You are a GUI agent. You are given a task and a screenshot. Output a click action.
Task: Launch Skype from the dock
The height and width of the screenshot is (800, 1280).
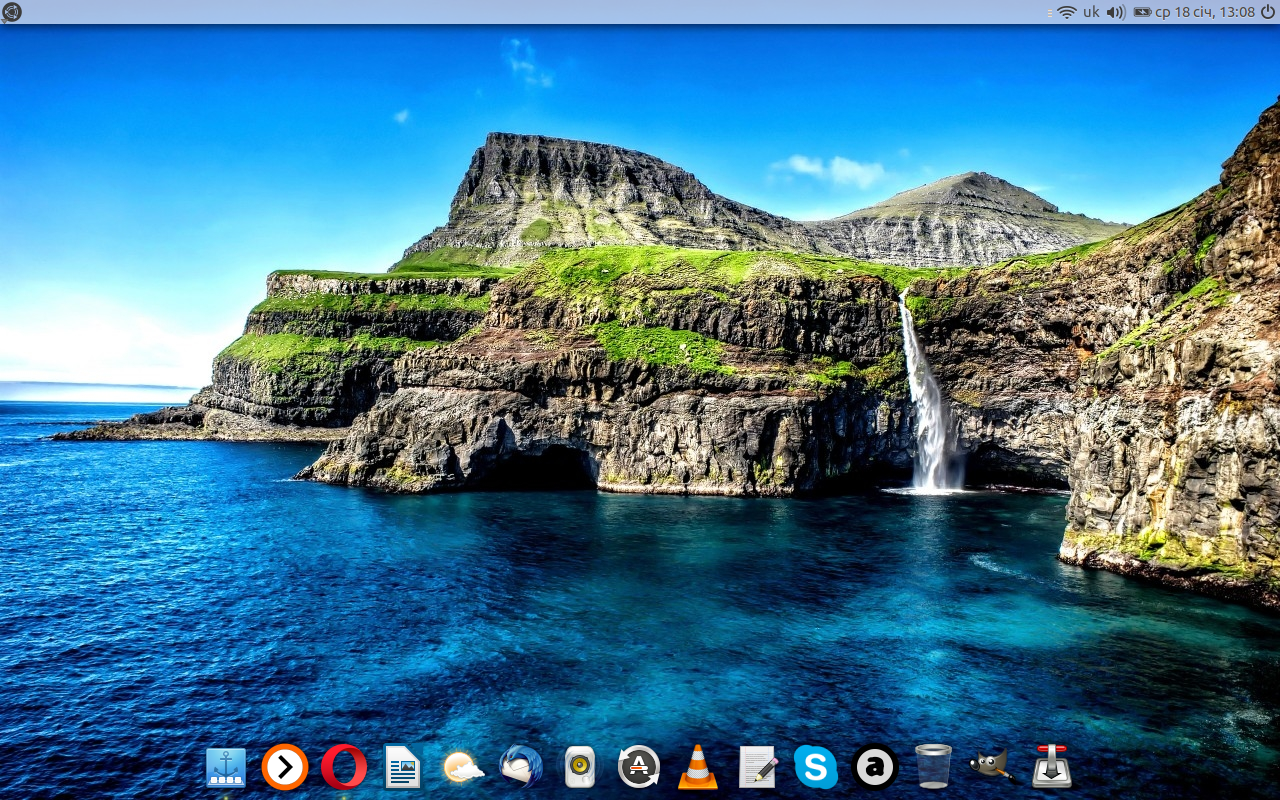[816, 767]
